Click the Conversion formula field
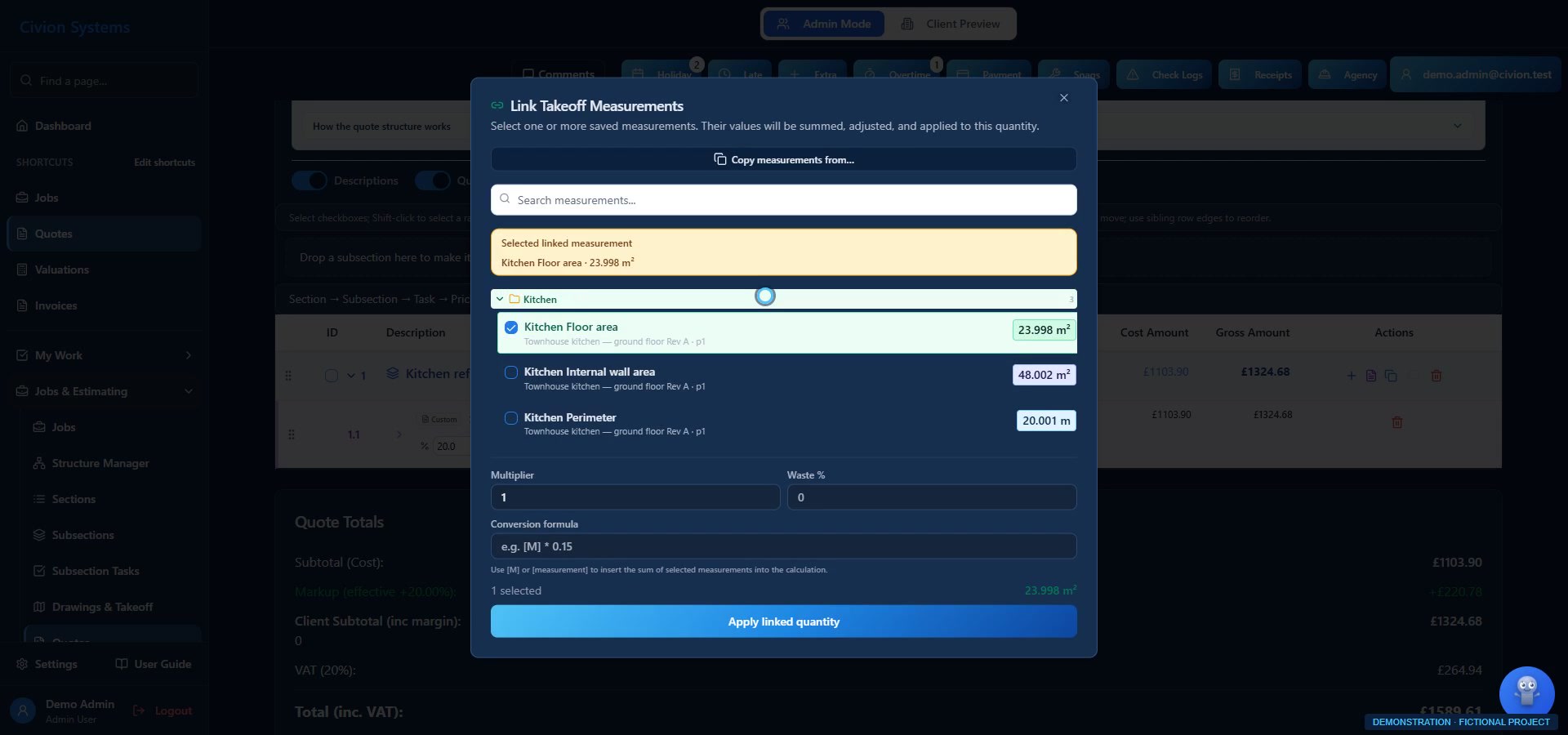This screenshot has width=1568, height=735. tap(783, 546)
